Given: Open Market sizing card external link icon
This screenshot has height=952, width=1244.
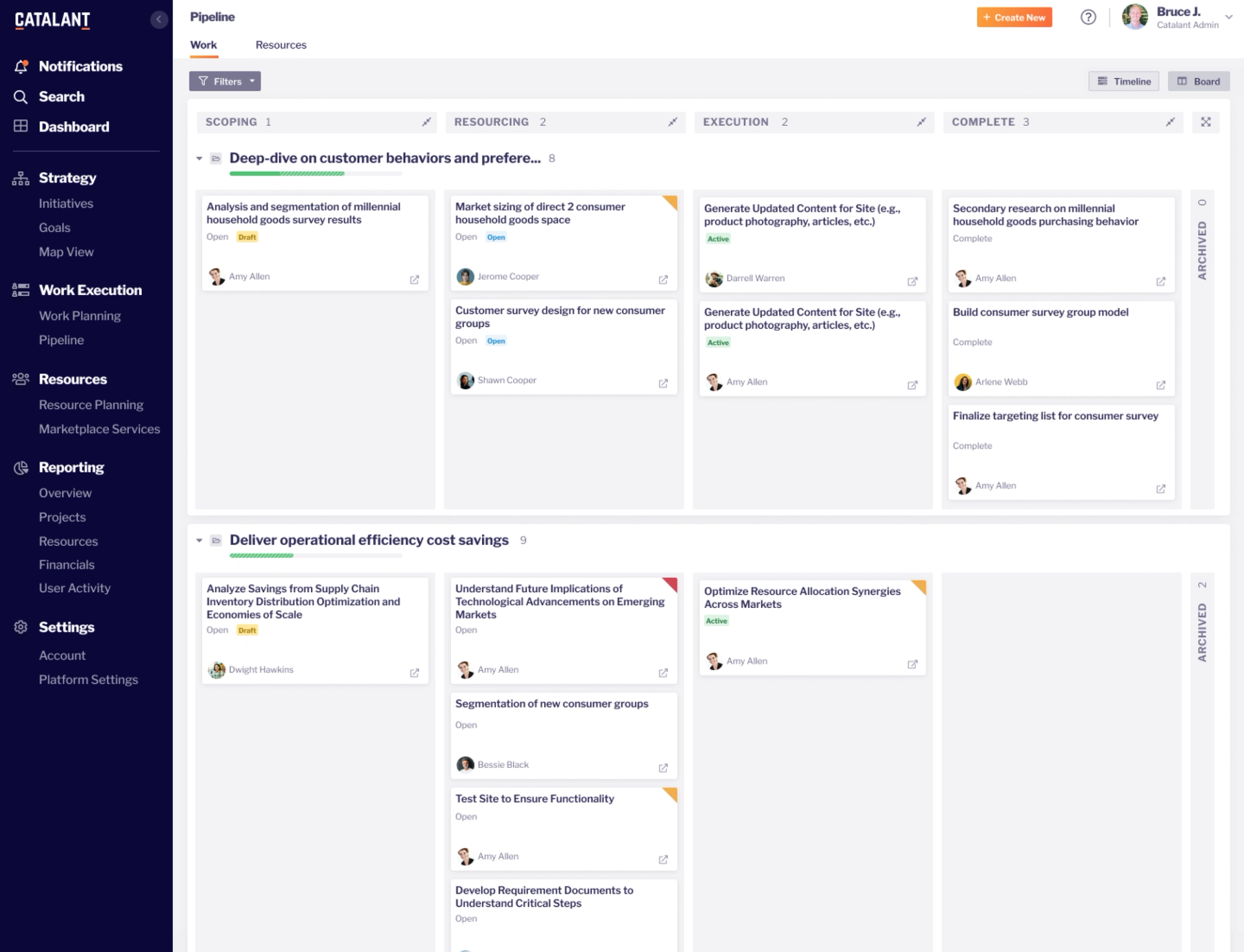Looking at the screenshot, I should click(663, 280).
